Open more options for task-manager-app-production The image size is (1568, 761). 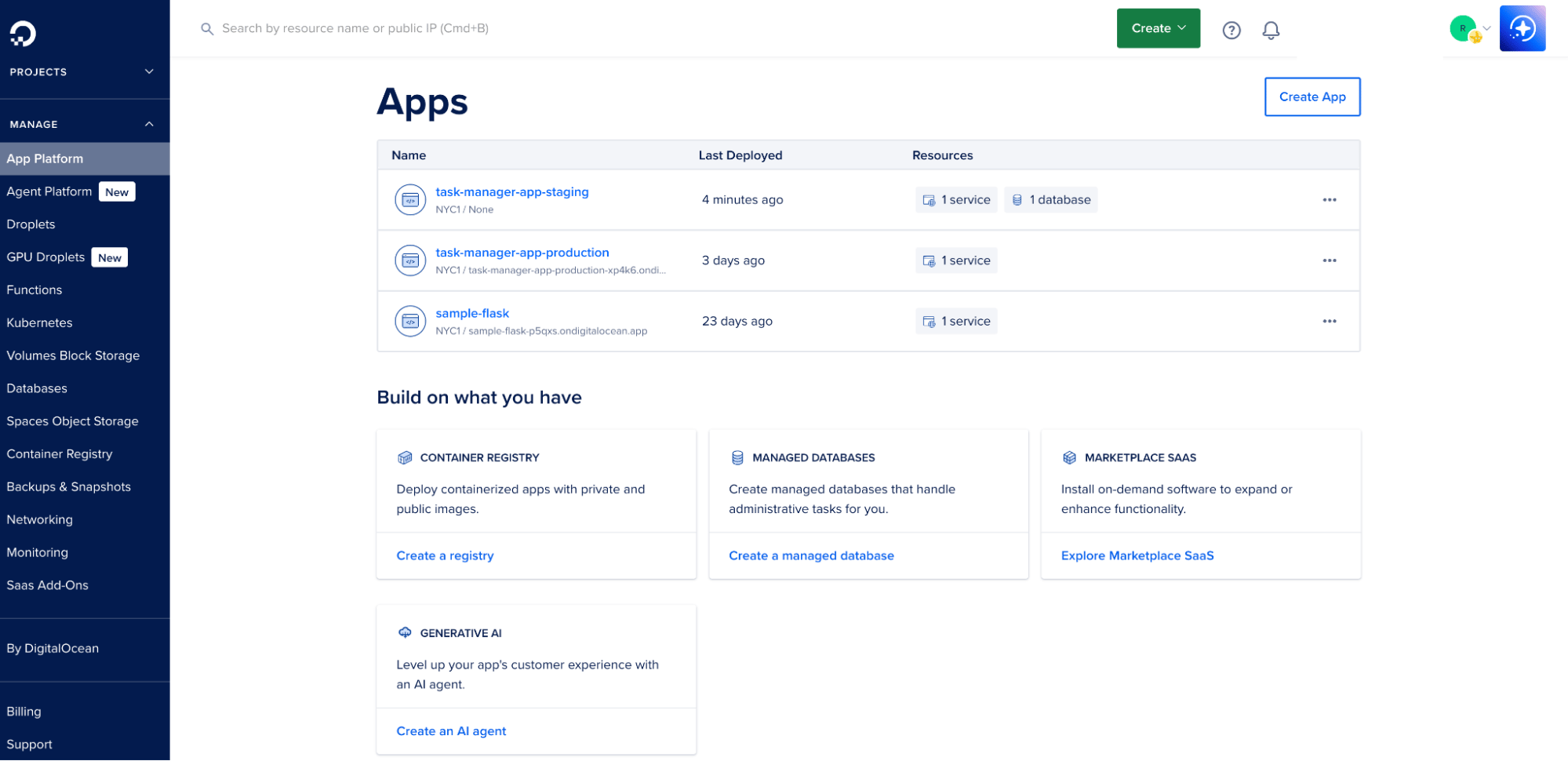click(x=1330, y=260)
